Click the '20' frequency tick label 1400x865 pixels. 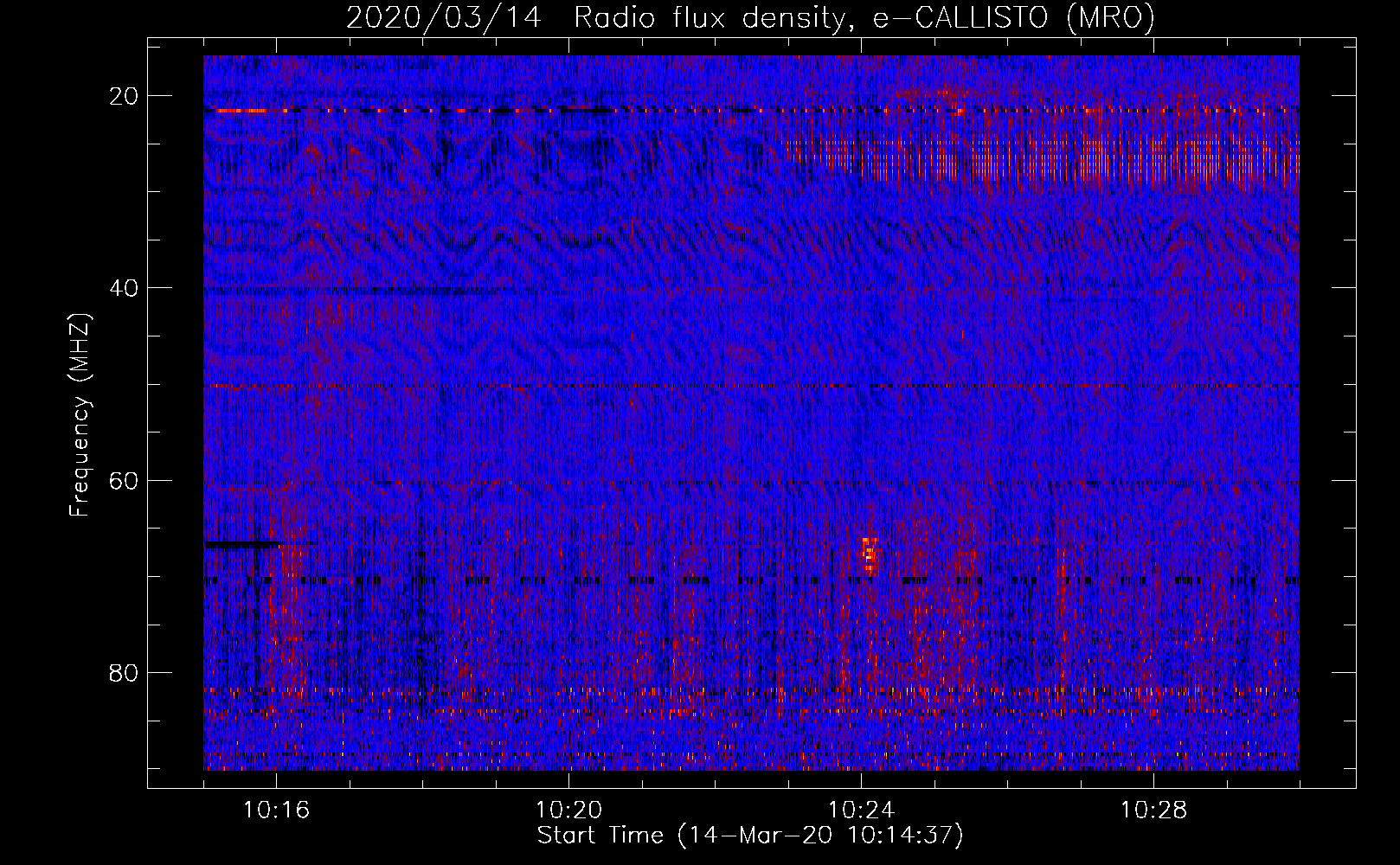click(x=125, y=96)
